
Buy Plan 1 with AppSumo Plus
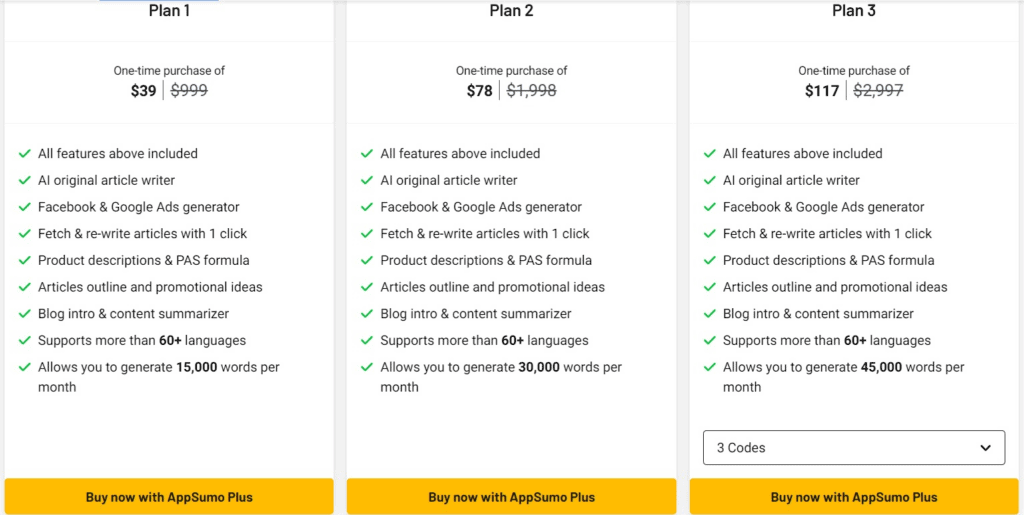click(x=169, y=497)
